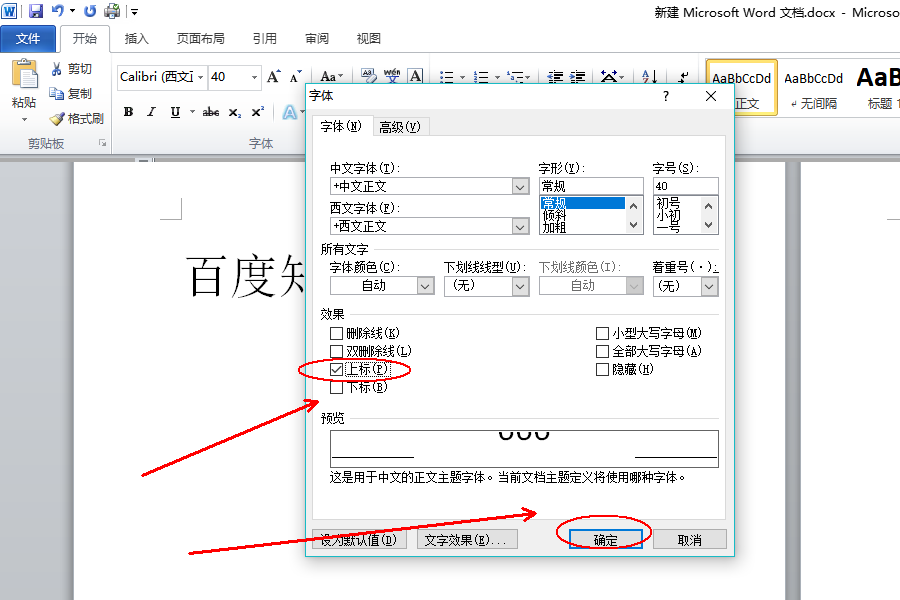Select 倾斜 in the 字形 list
Image resolution: width=900 pixels, height=600 pixels.
(x=554, y=215)
